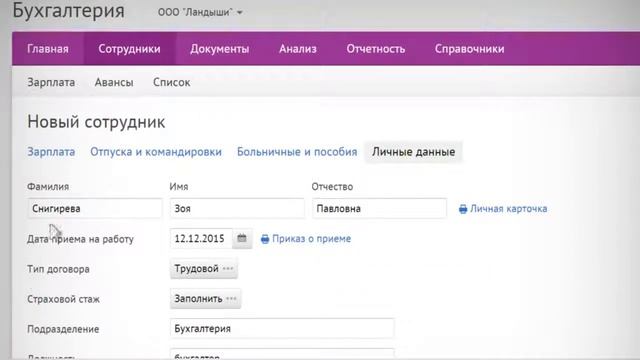Click the calendar icon beside hire date

coord(242,238)
